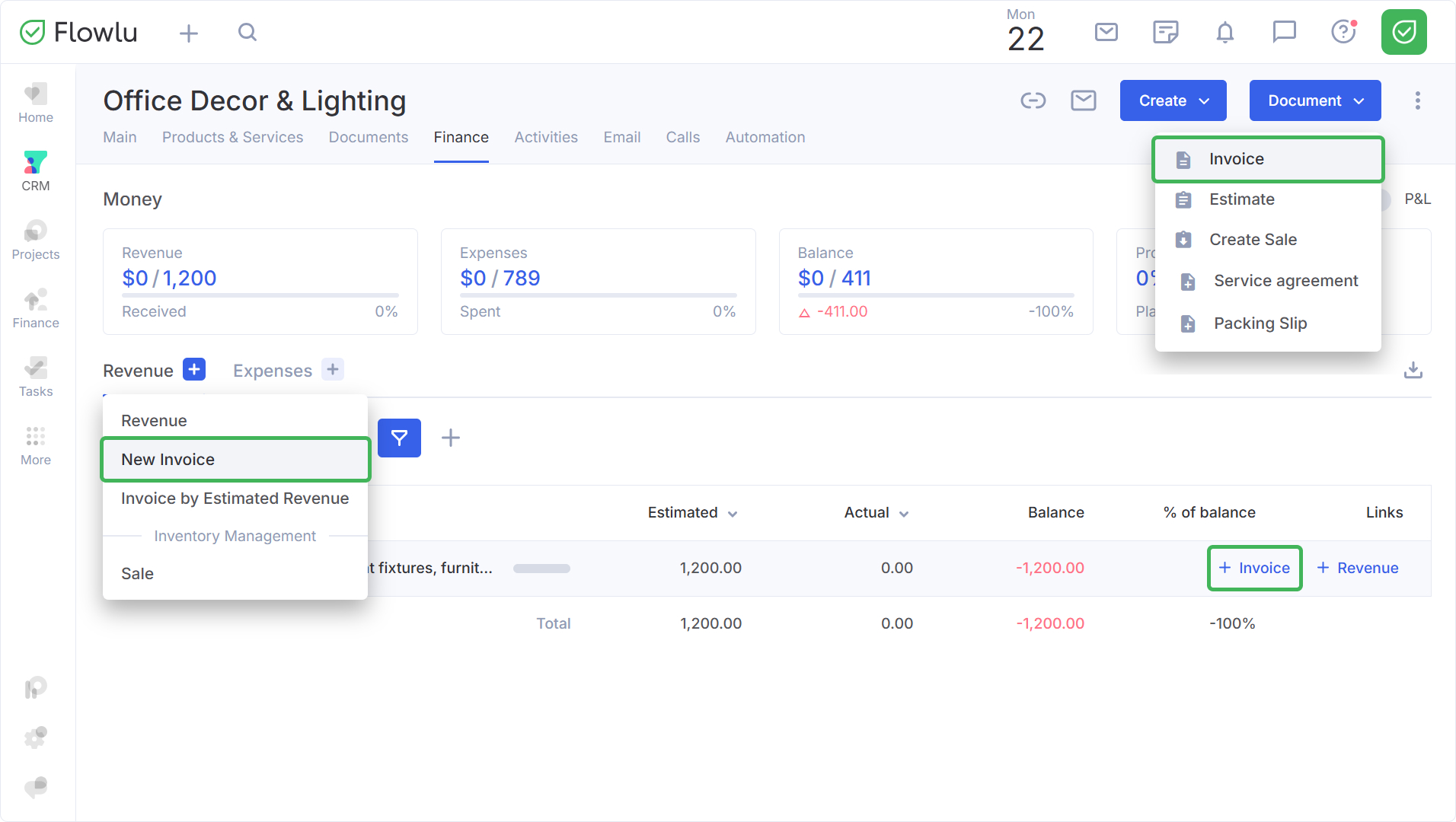
Task: Switch to Products & Services tab
Action: [232, 138]
